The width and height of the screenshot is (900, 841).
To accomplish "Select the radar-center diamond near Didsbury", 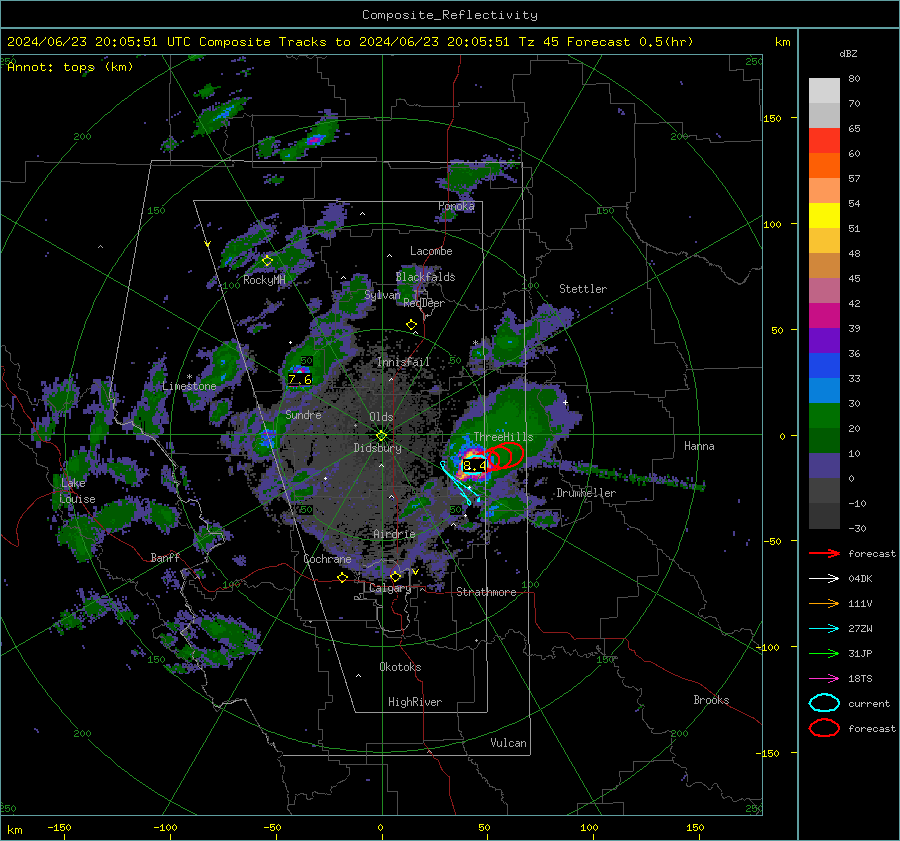I will point(381,436).
